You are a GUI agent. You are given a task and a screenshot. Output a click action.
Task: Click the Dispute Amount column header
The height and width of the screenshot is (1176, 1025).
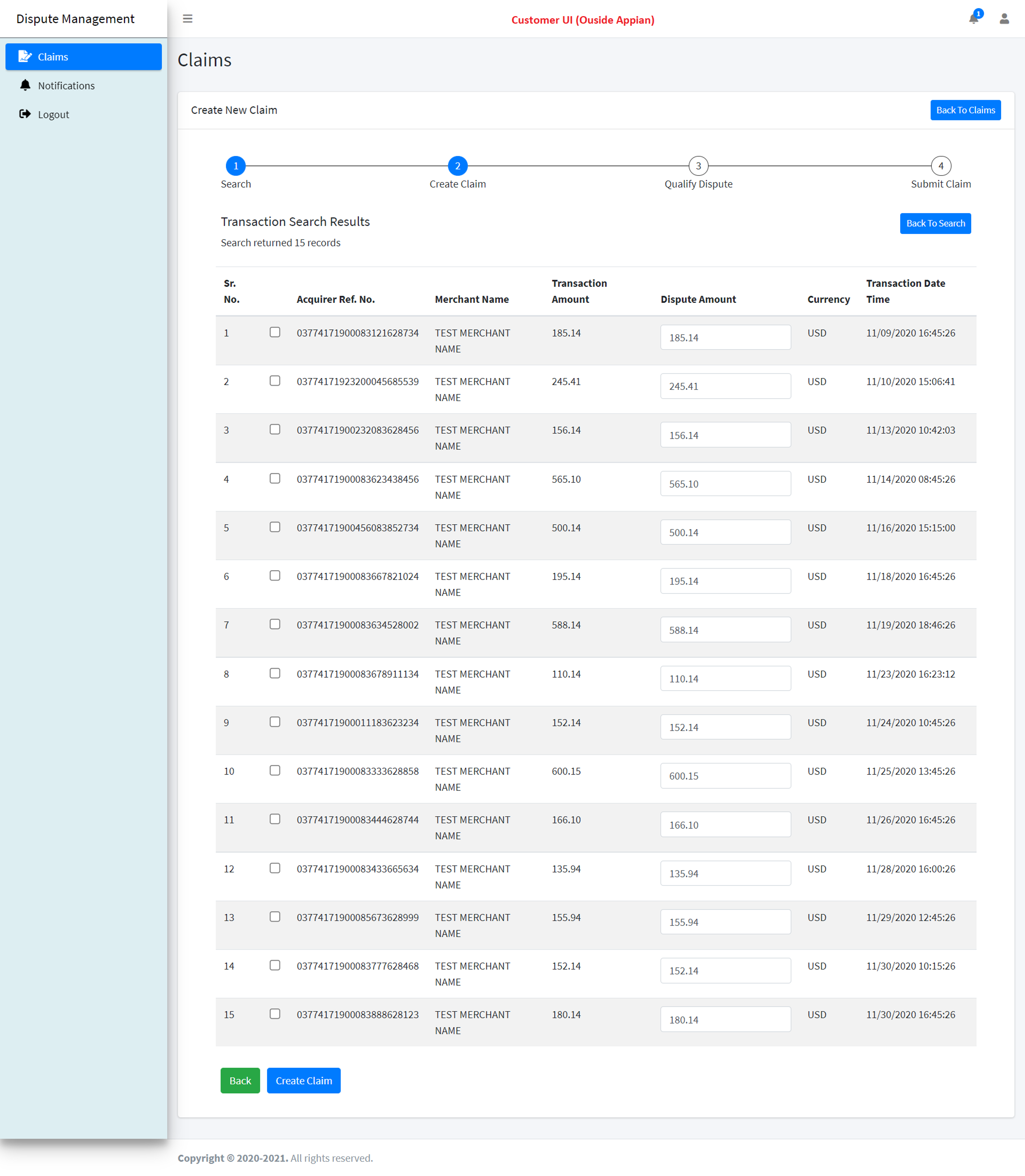pos(698,299)
